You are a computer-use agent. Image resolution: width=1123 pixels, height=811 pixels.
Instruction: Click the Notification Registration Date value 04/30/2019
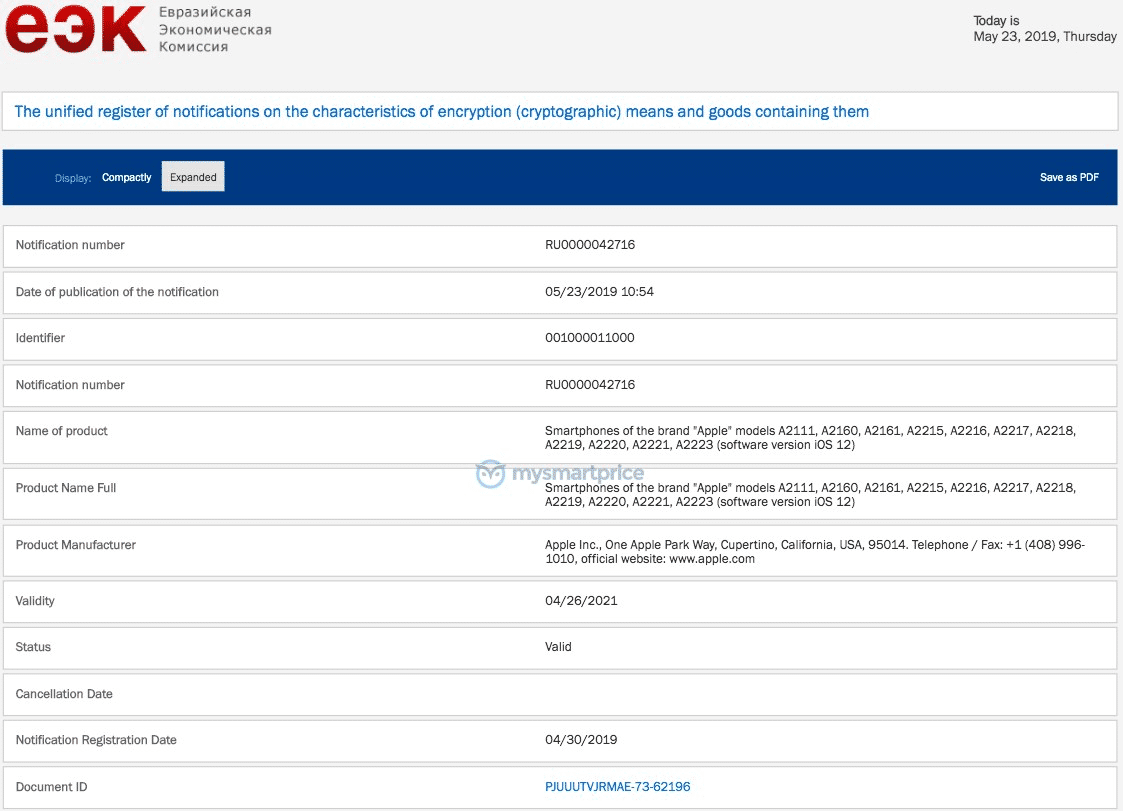click(x=581, y=740)
